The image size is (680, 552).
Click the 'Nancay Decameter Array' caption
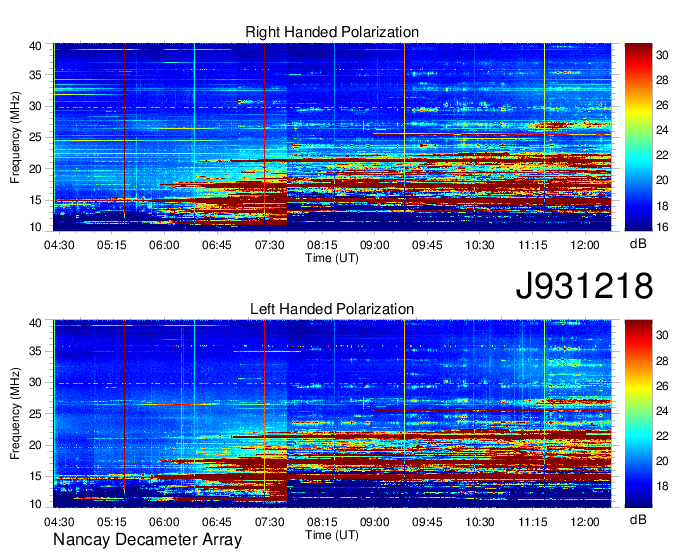(x=147, y=540)
